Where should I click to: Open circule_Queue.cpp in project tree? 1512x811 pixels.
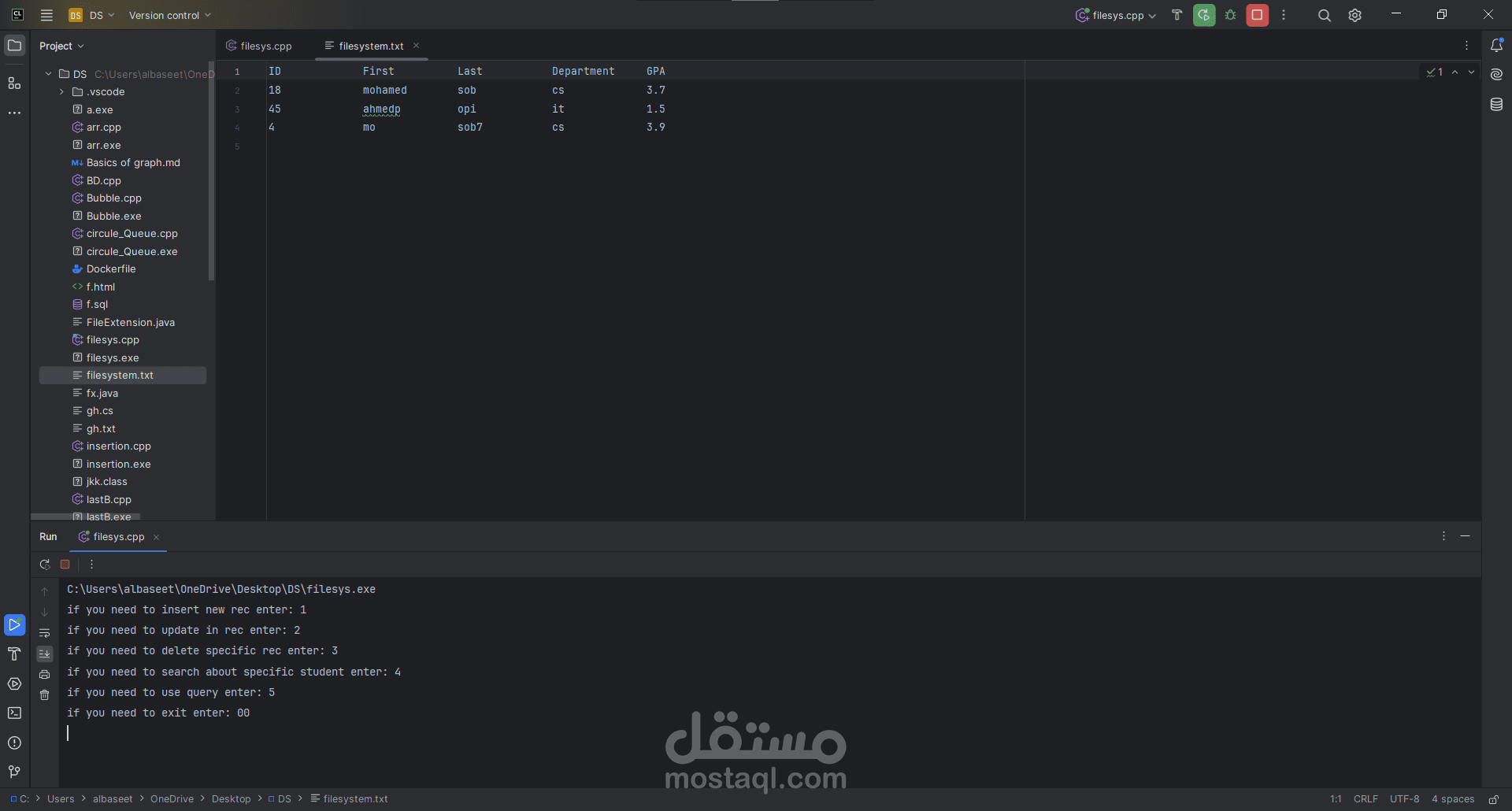pyautogui.click(x=132, y=234)
